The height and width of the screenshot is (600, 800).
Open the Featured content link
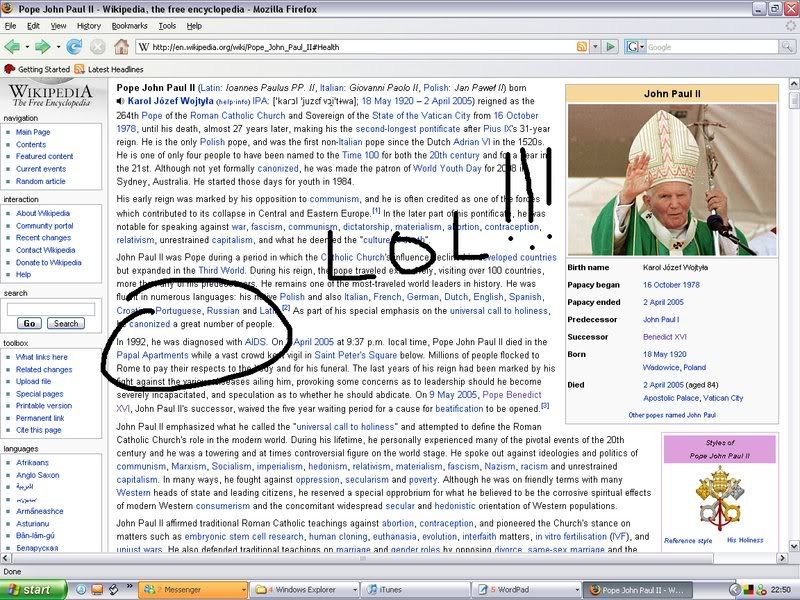44,156
